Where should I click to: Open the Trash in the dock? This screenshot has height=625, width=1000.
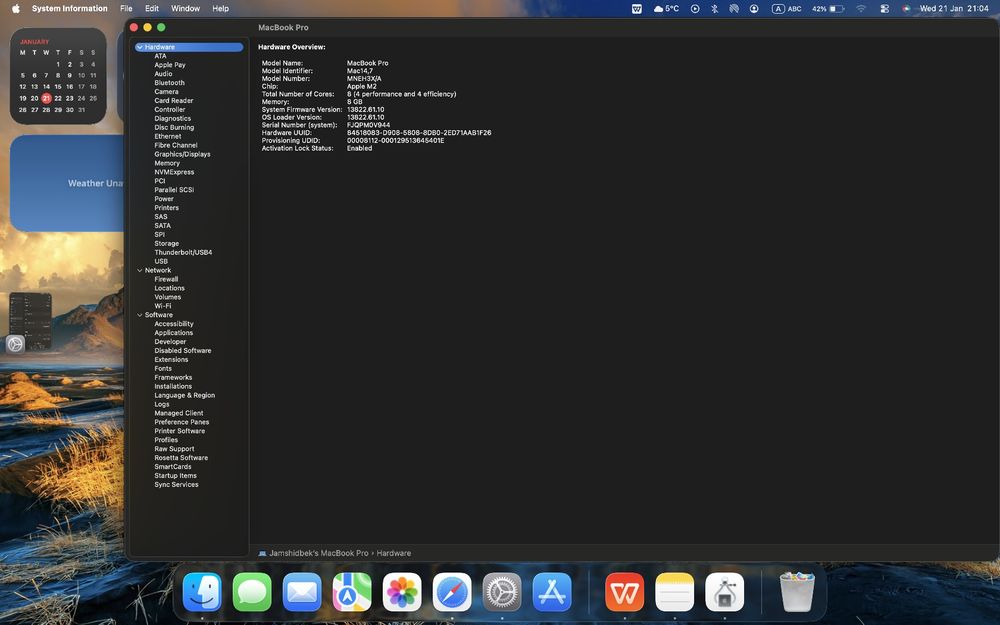coord(797,592)
